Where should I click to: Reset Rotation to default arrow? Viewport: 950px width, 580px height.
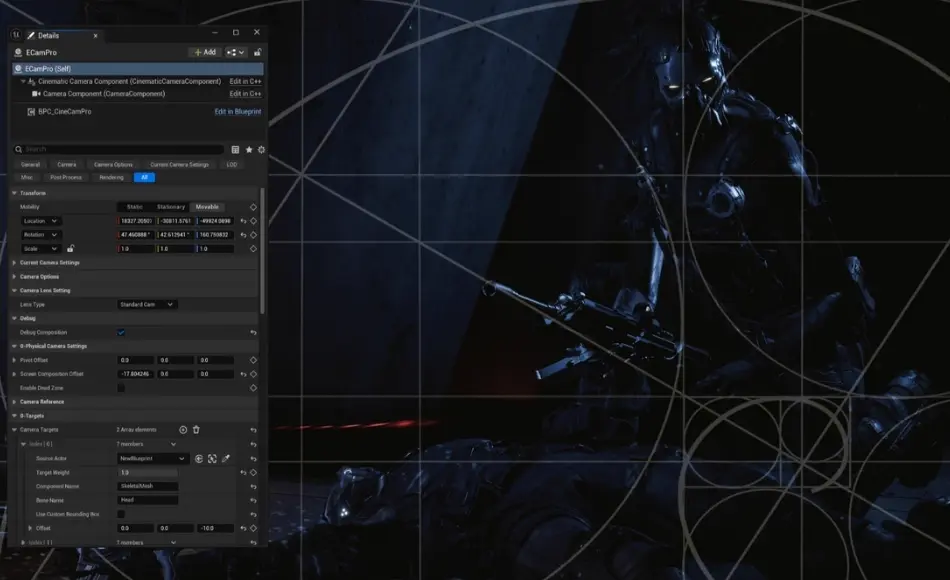coord(243,235)
